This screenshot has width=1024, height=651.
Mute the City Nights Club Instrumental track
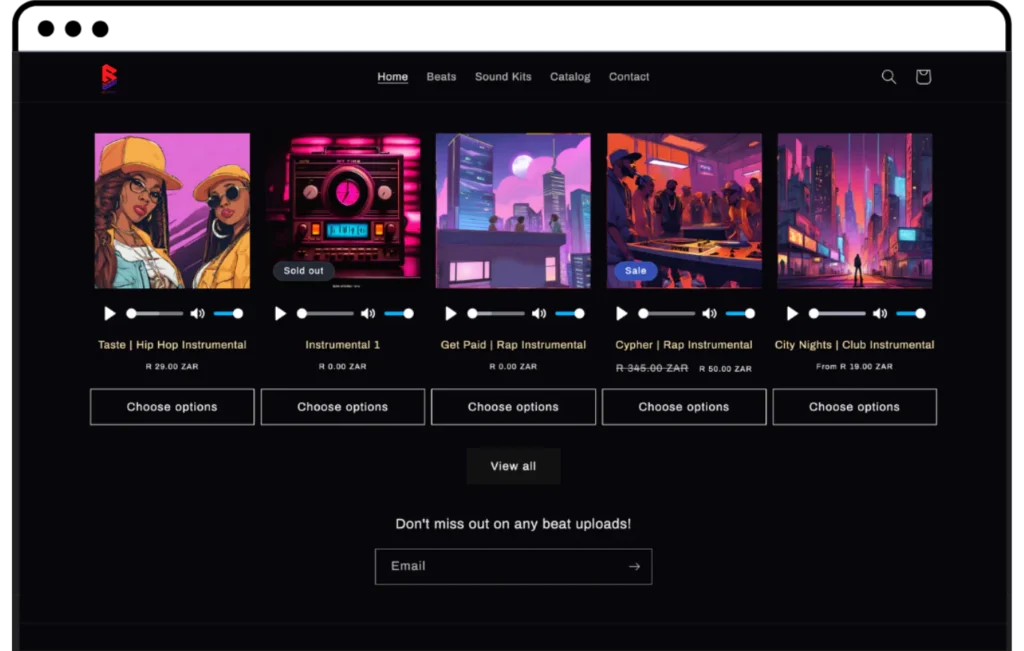coord(880,313)
